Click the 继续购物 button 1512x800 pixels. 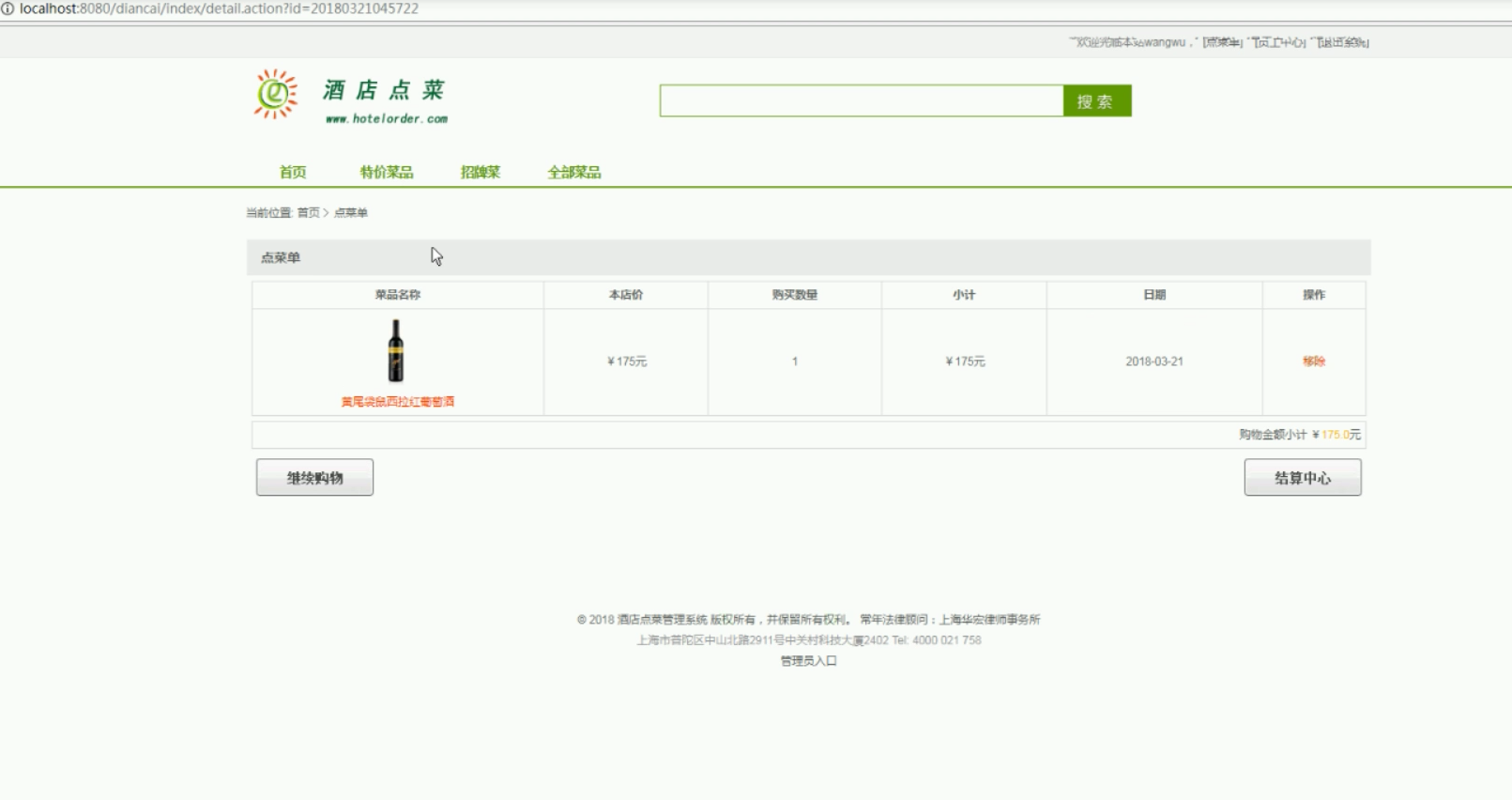coord(314,478)
